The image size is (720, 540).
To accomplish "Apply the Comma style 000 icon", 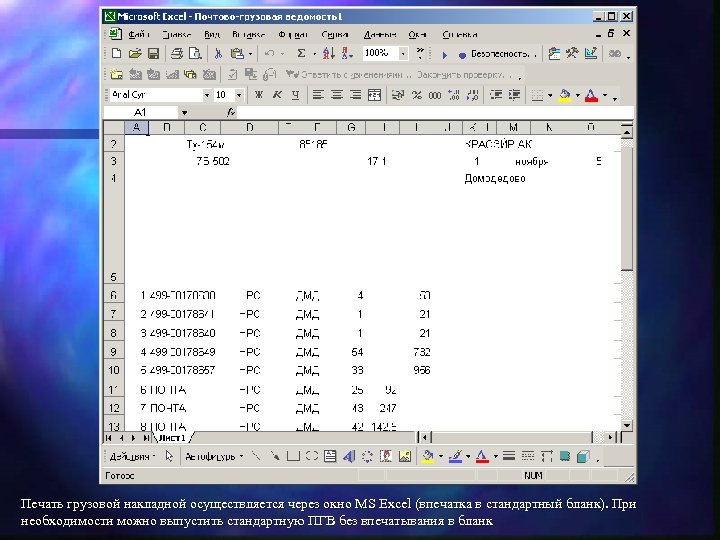I will click(435, 95).
